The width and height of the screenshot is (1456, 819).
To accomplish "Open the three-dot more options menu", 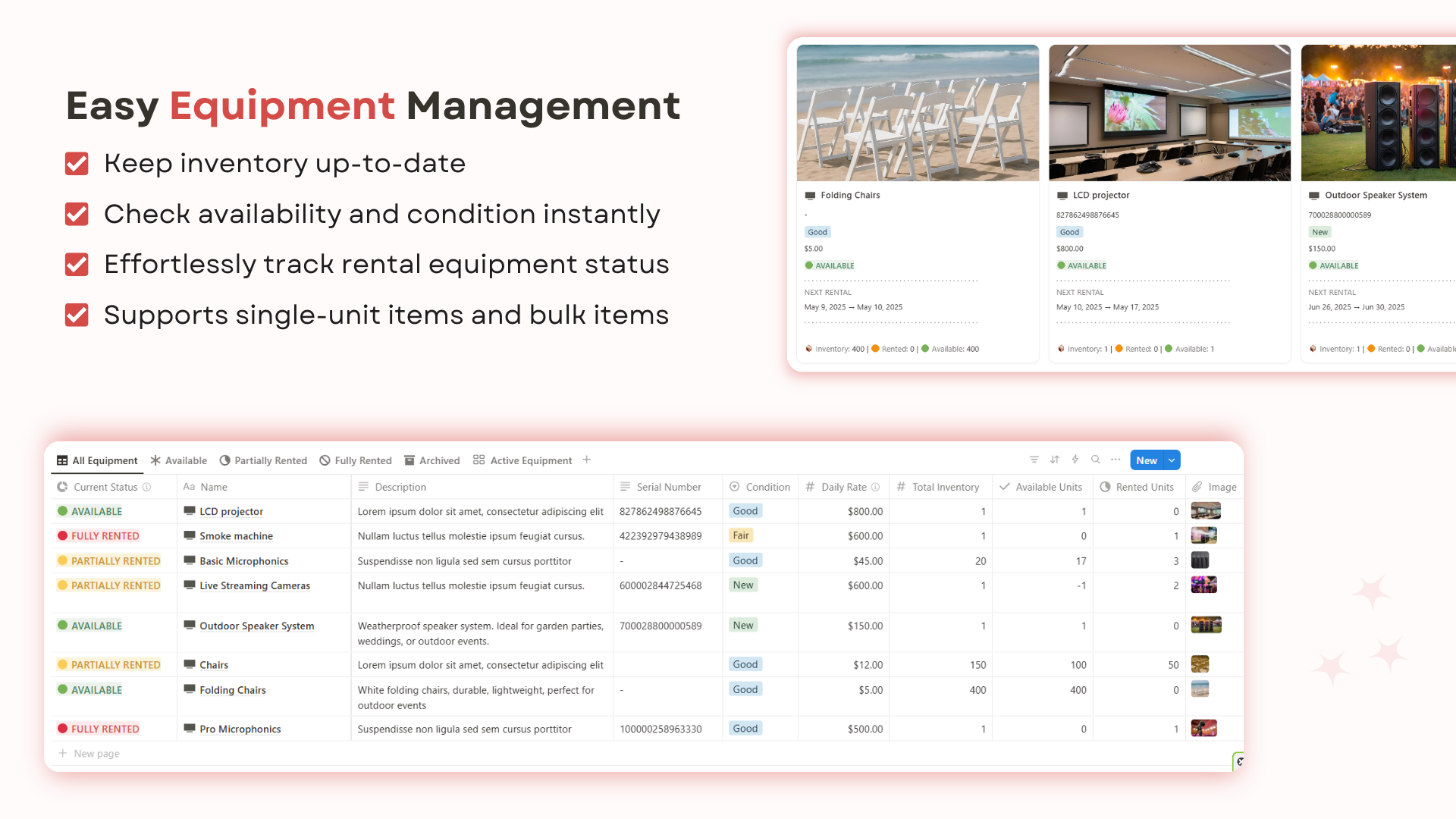I will click(1116, 460).
